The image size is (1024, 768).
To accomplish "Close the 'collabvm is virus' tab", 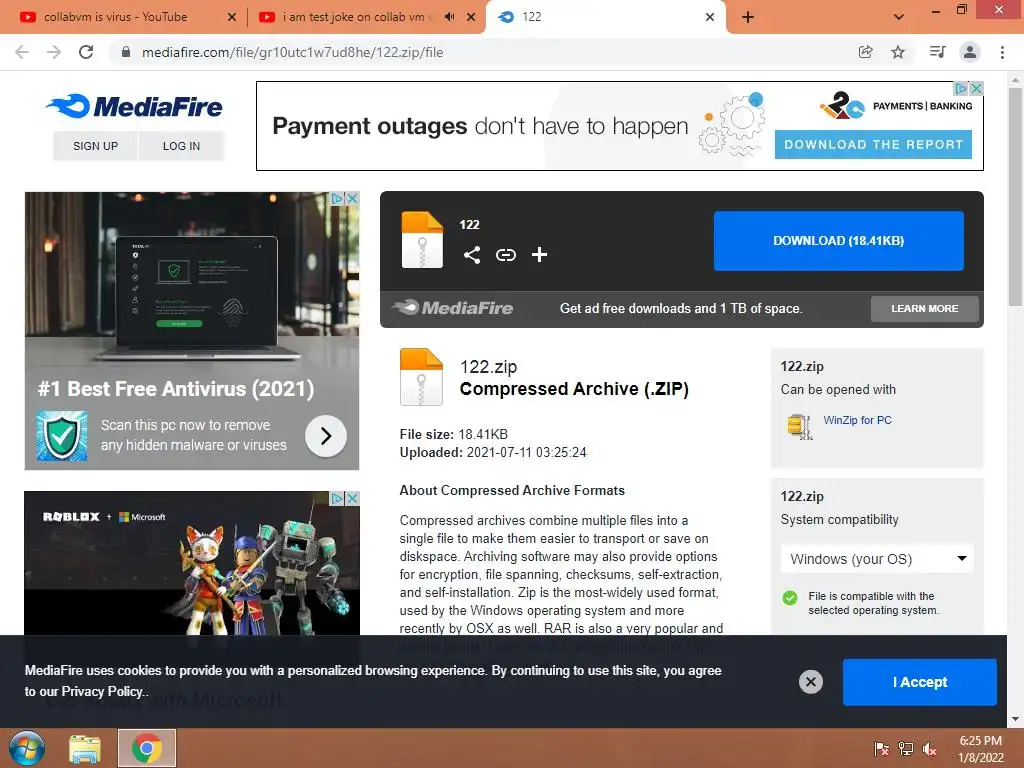I will click(232, 17).
